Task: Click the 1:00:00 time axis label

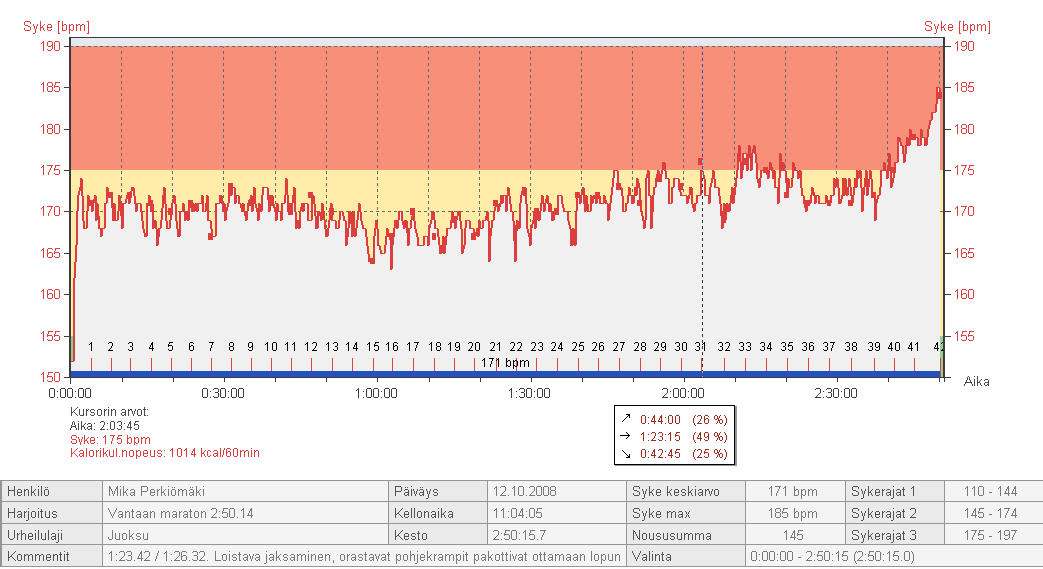Action: click(376, 393)
